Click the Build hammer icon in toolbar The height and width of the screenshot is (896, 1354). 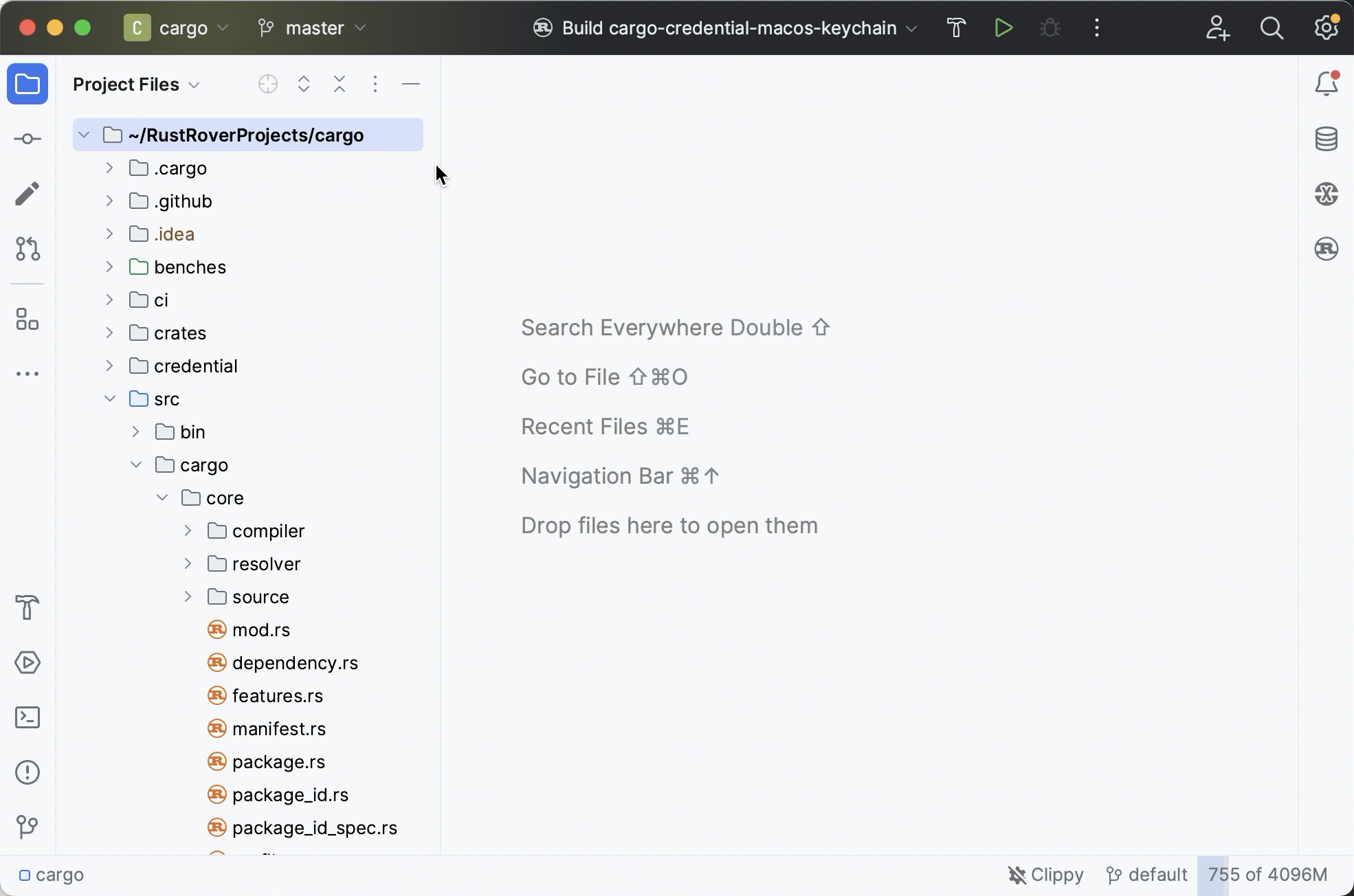[956, 28]
